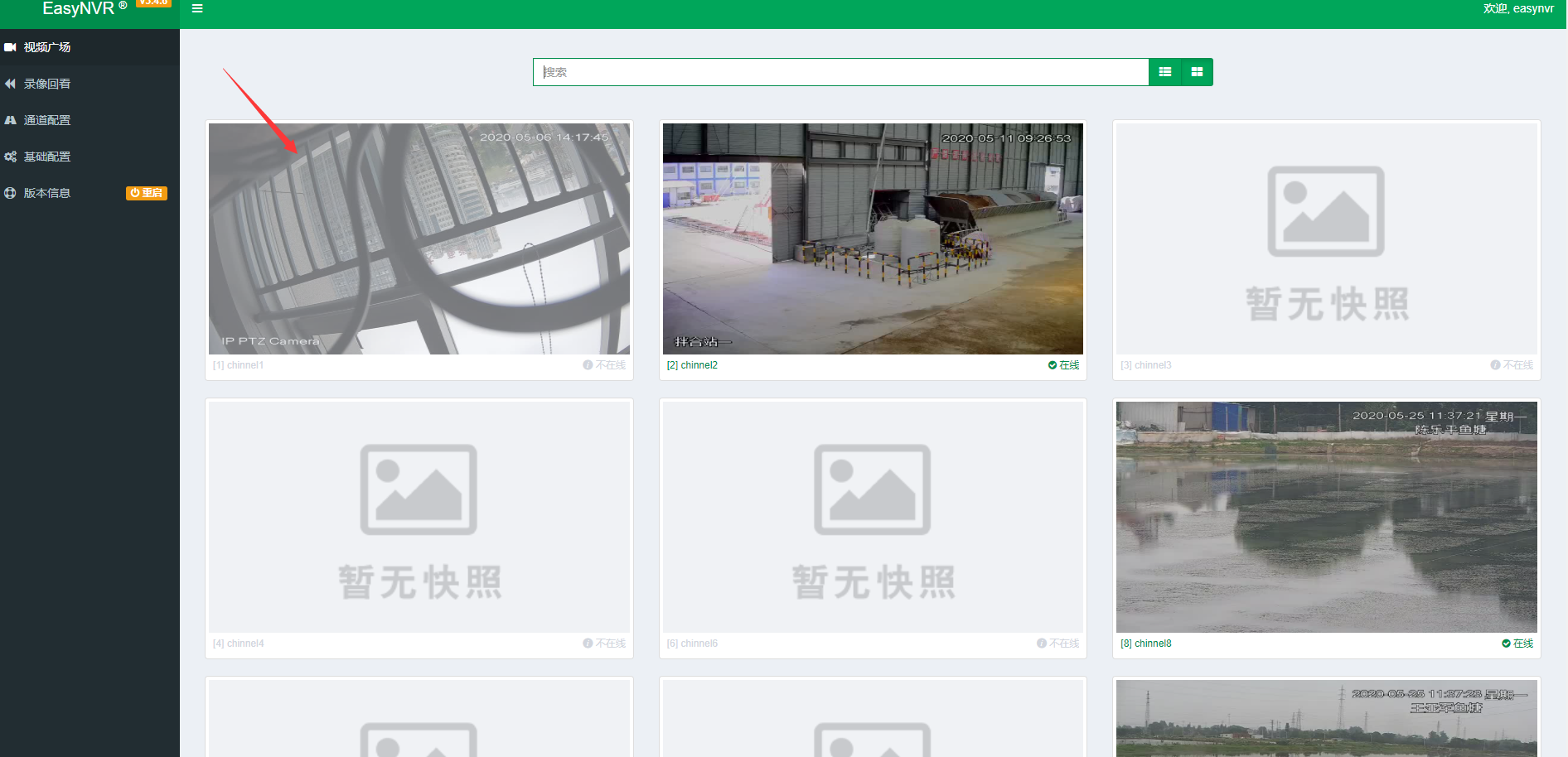The width and height of the screenshot is (1568, 757).
Task: Click the 不在线 status of chinnel1
Action: [x=604, y=365]
